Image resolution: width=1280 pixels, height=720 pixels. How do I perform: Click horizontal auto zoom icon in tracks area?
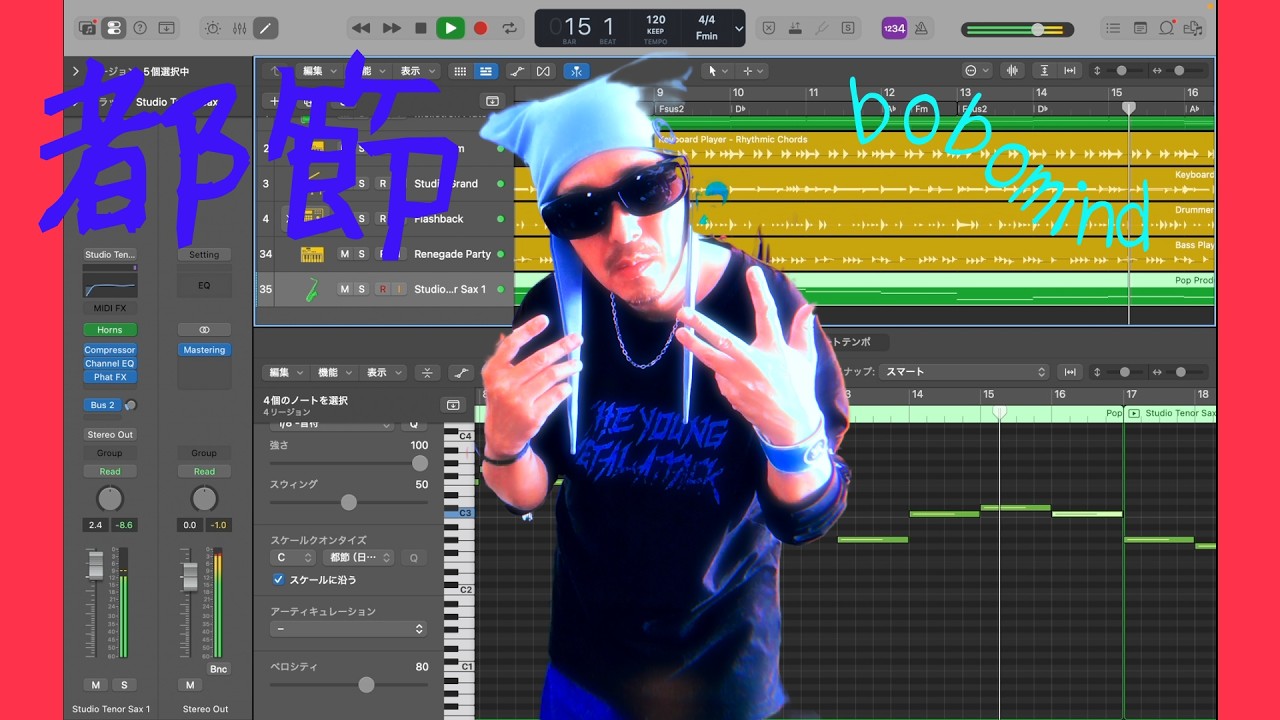tap(1070, 71)
